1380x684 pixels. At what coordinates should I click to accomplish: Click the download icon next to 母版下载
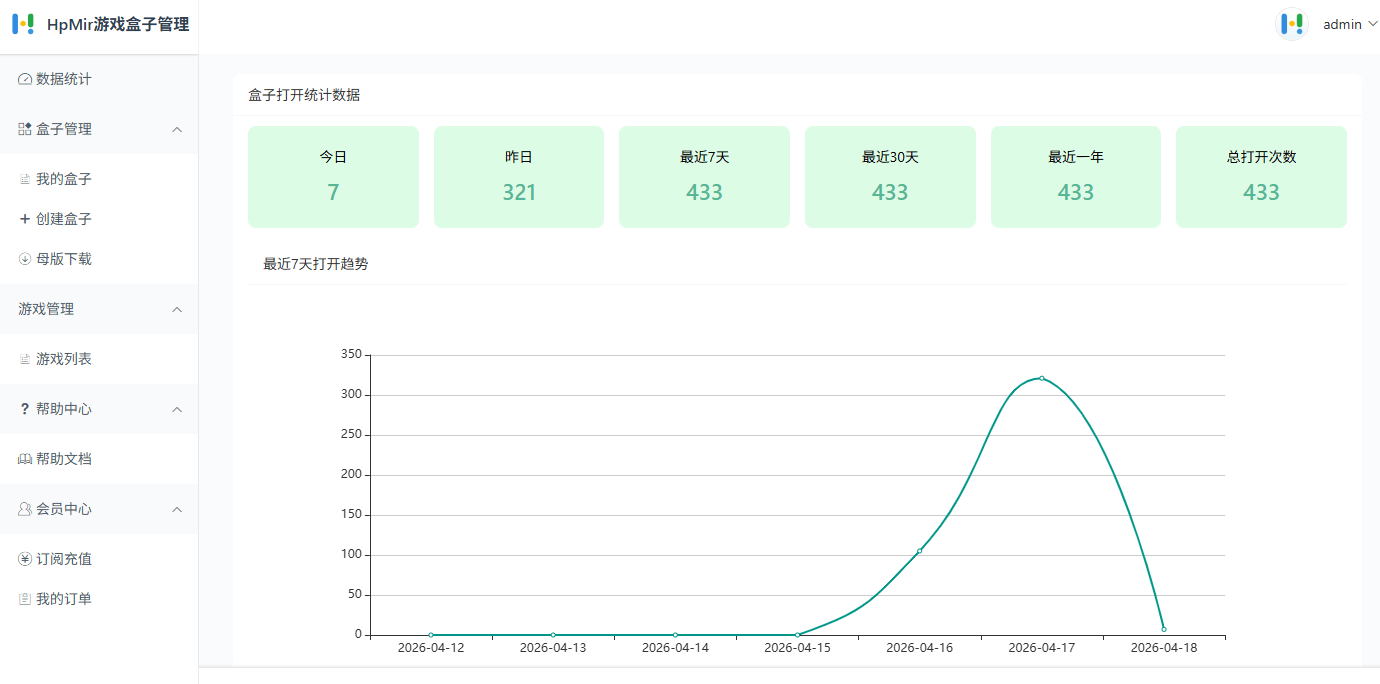(x=24, y=258)
